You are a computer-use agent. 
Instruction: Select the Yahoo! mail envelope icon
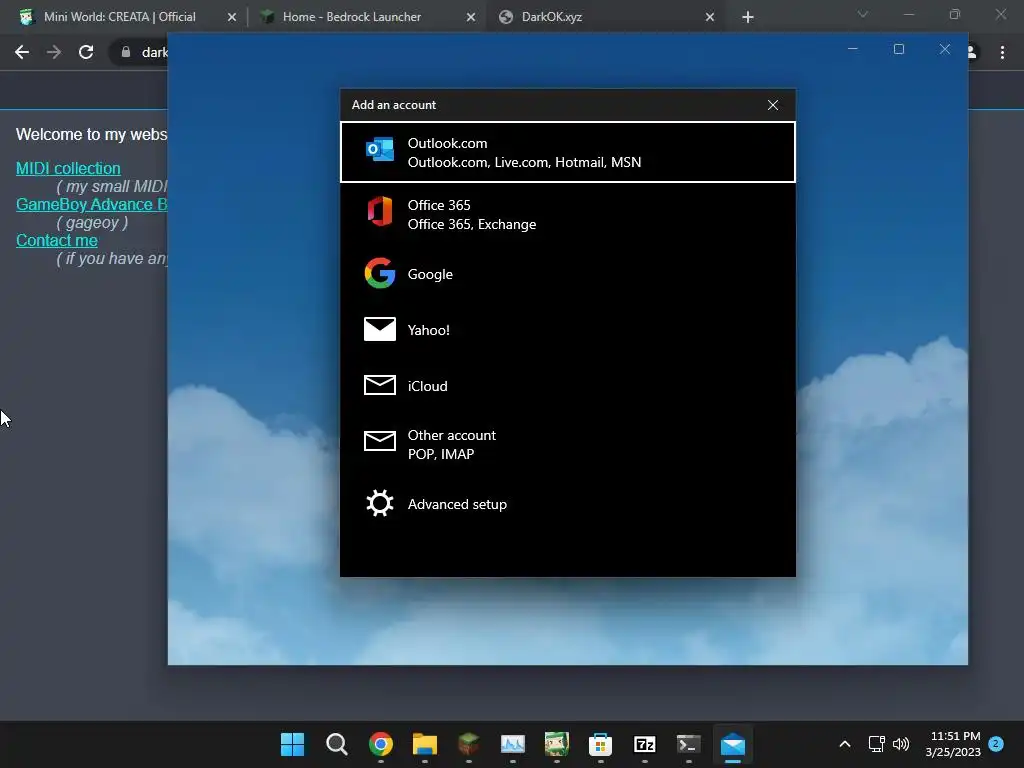379,329
